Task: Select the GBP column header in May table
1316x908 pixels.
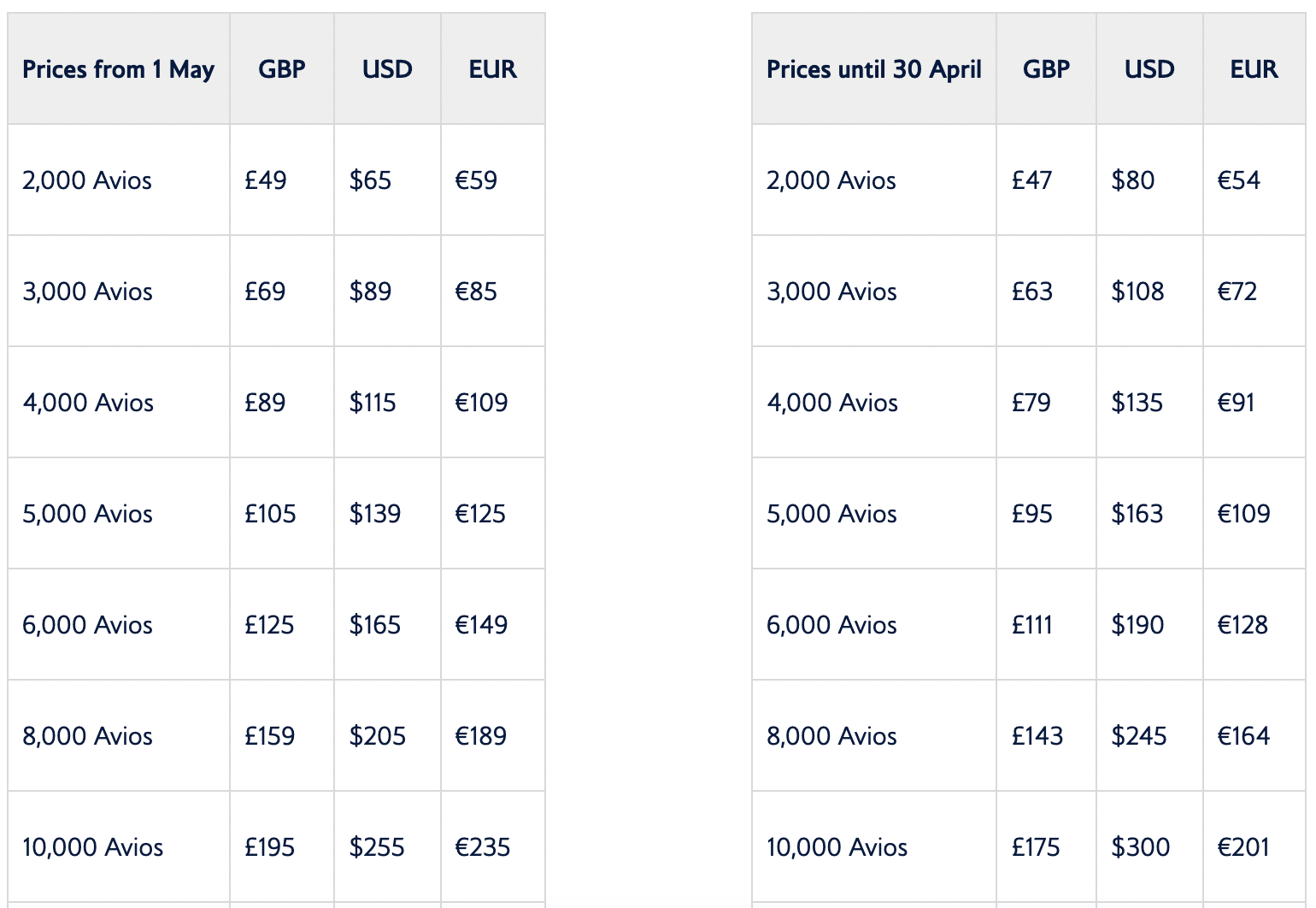Action: pyautogui.click(x=281, y=69)
